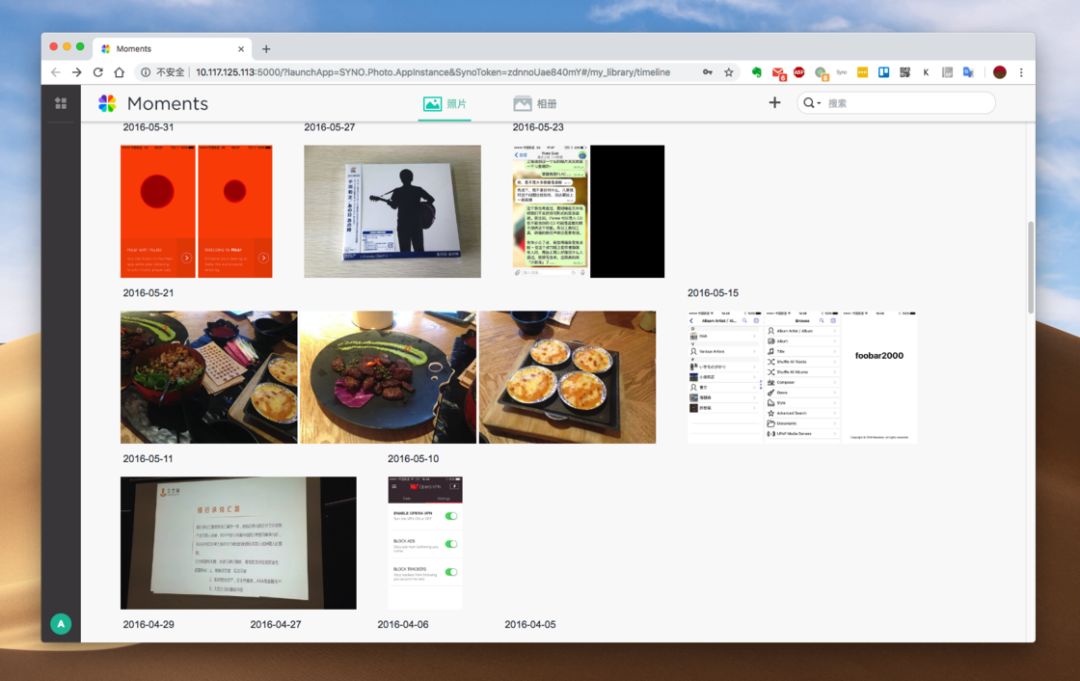Open the left red screenshot from 2016-05-31

[x=158, y=211]
